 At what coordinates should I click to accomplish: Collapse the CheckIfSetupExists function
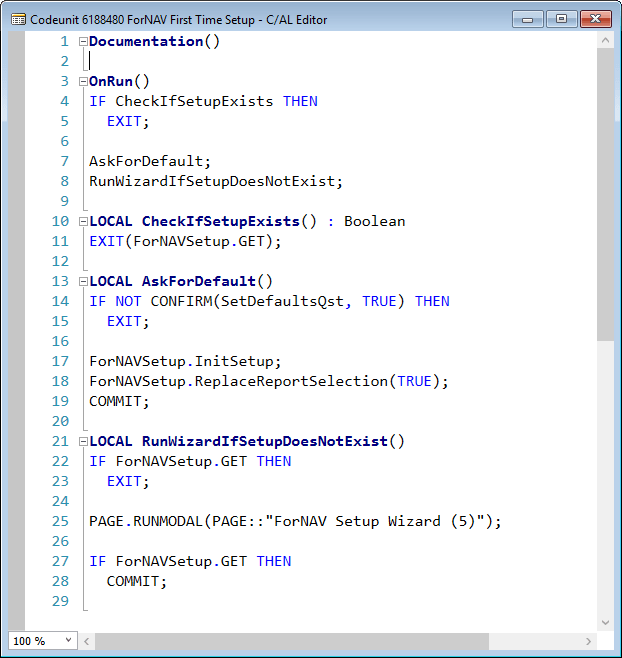click(83, 221)
